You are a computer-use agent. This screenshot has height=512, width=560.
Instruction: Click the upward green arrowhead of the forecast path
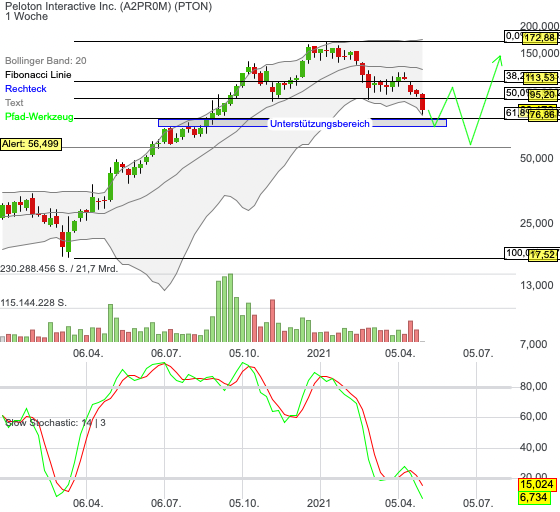499,60
